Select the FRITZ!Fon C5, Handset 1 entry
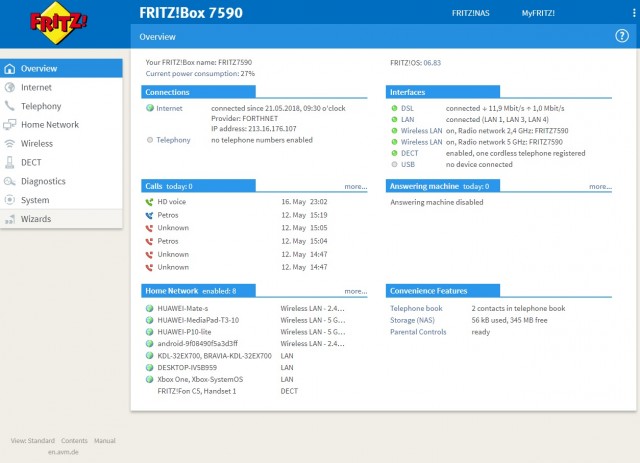Screen dimensions: 640x463 click(197, 391)
